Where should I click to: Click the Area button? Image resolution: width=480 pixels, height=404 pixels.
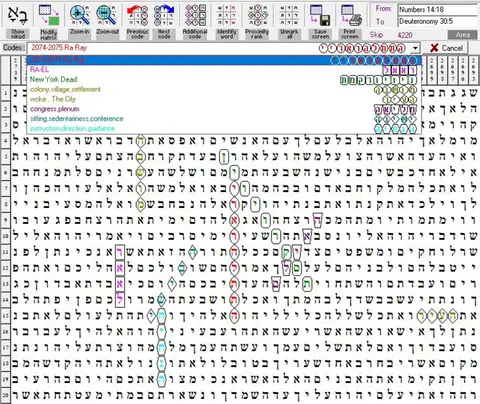coord(462,35)
